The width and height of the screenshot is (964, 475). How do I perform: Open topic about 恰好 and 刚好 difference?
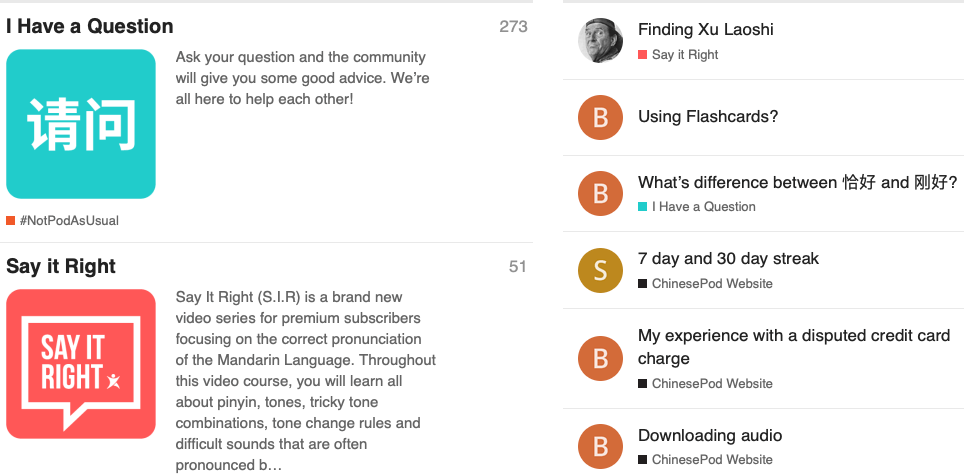797,183
